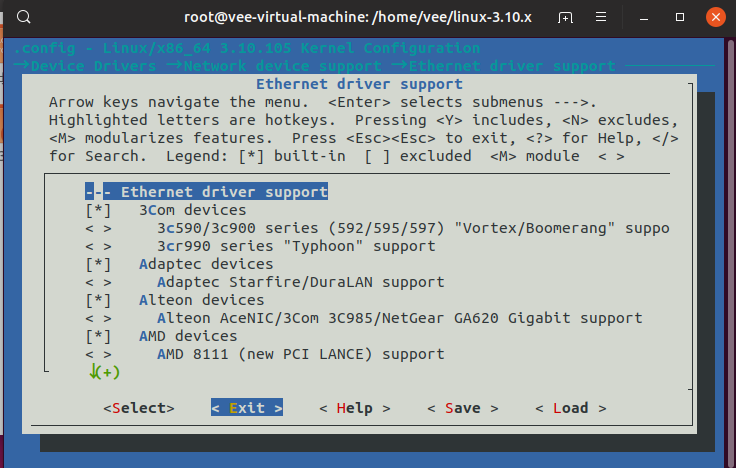Select 3cr990 series Typhoon support entry

point(296,246)
